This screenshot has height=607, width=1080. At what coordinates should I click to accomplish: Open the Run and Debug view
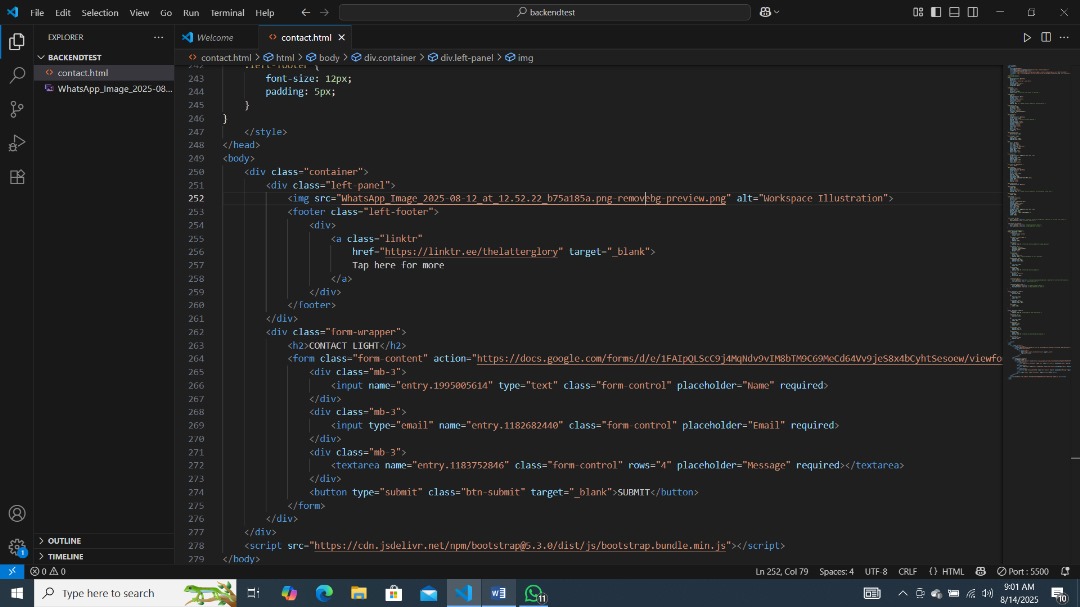(x=17, y=143)
